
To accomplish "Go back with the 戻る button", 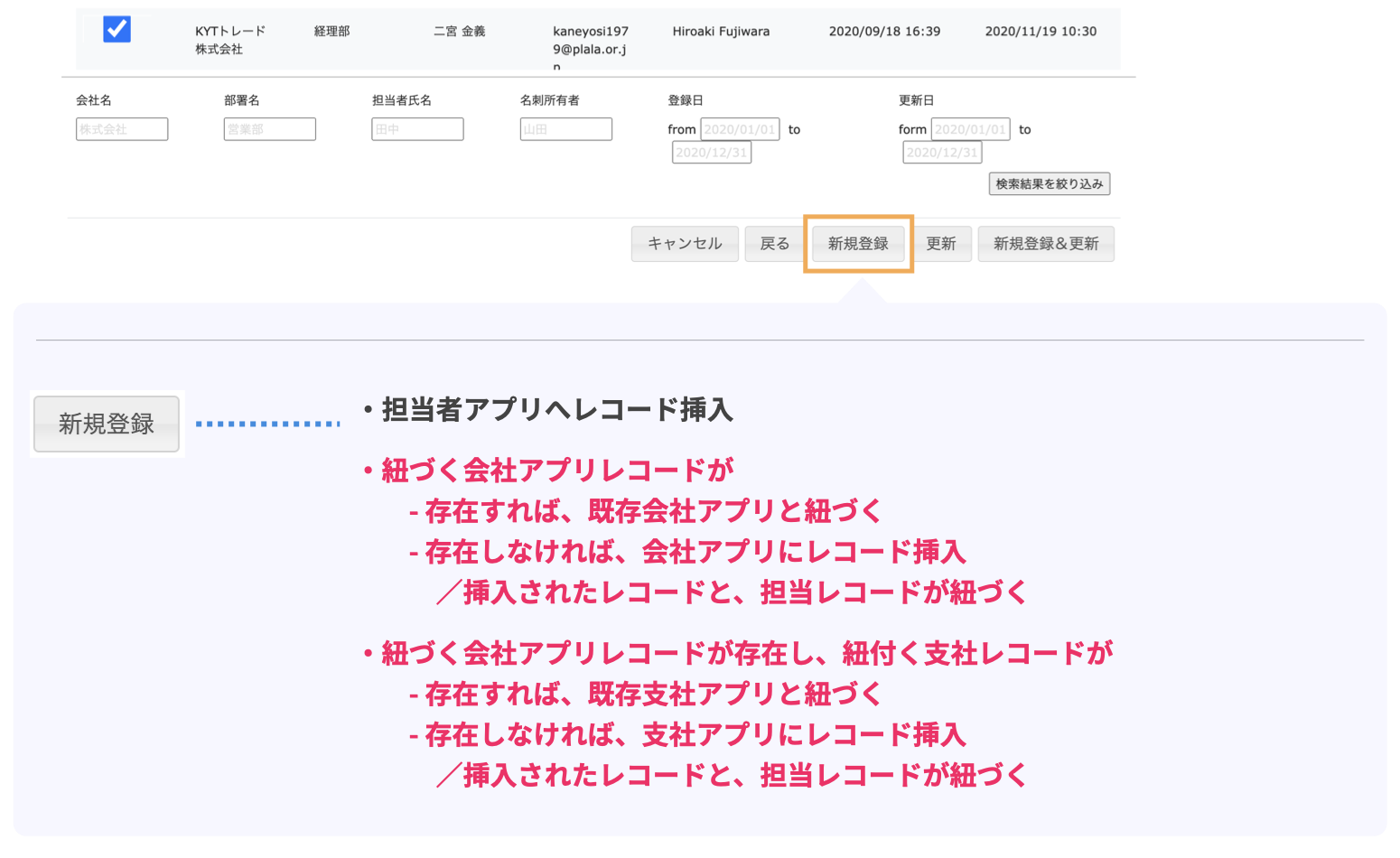I will coord(774,244).
